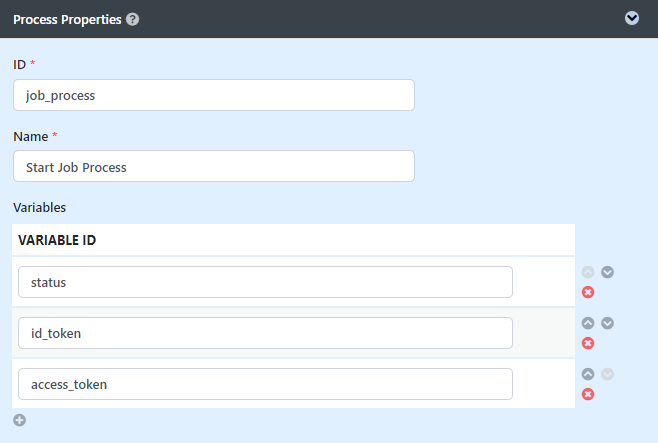Click the access_token variable input
The height and width of the screenshot is (443, 658).
(x=265, y=384)
